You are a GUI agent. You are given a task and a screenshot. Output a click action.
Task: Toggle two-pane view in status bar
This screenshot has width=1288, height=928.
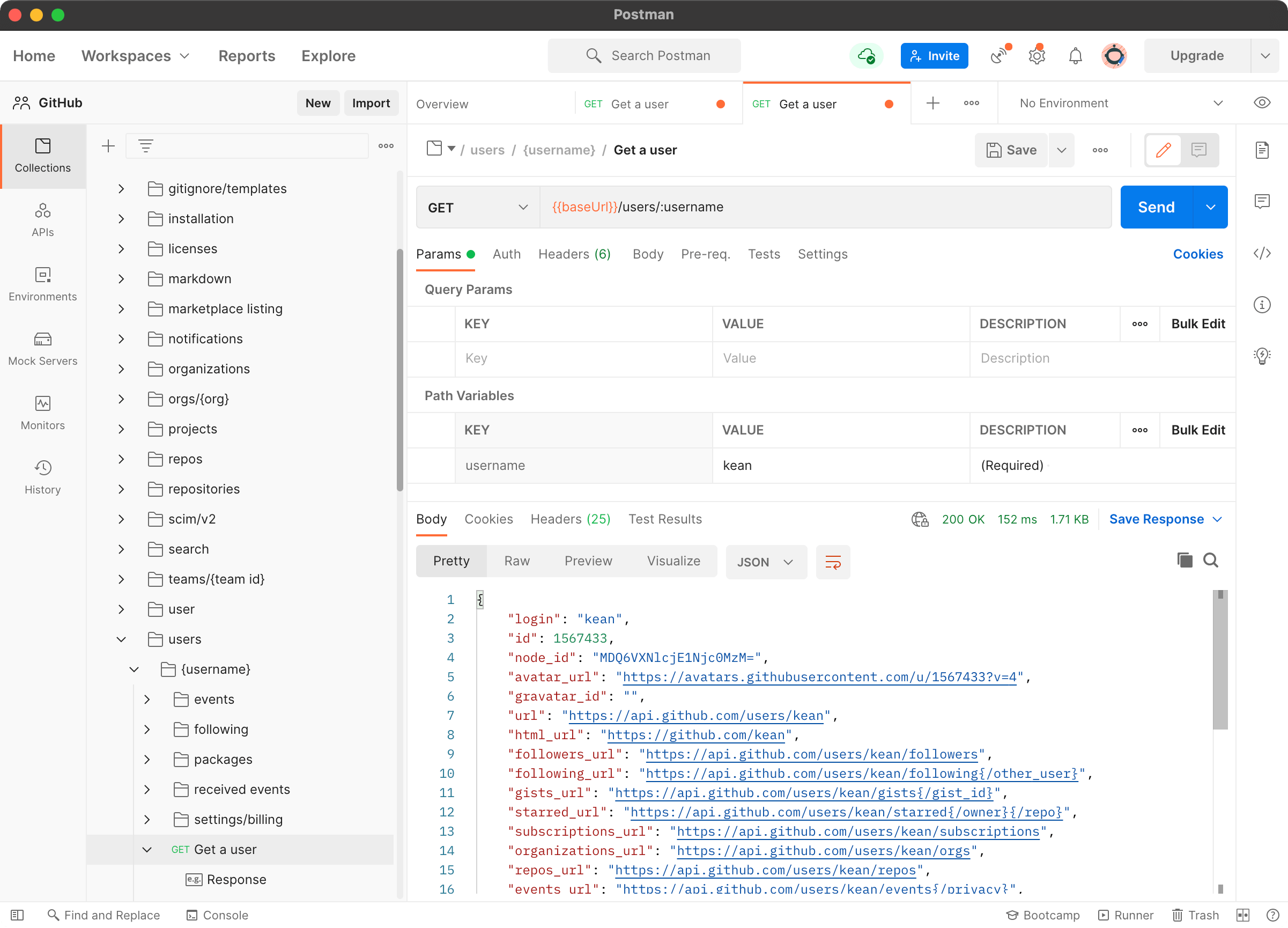pyautogui.click(x=1242, y=915)
